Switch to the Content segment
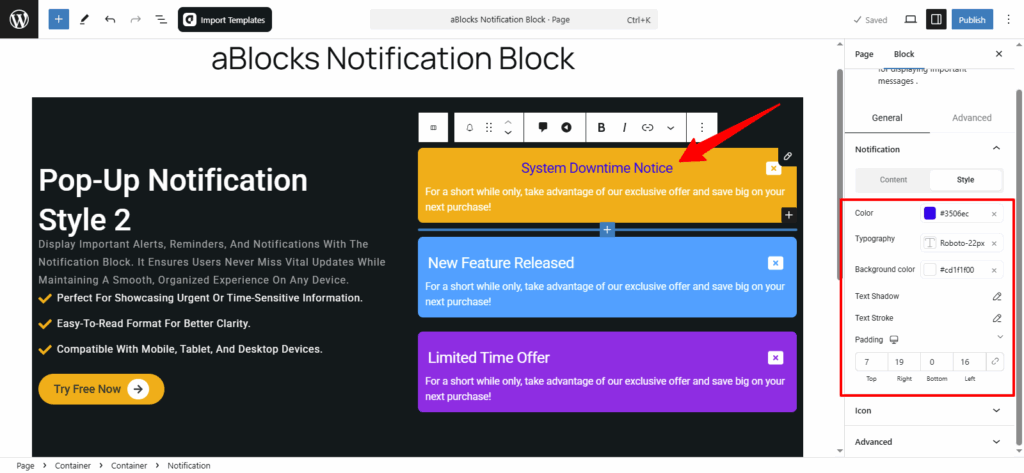This screenshot has height=473, width=1024. (x=893, y=180)
